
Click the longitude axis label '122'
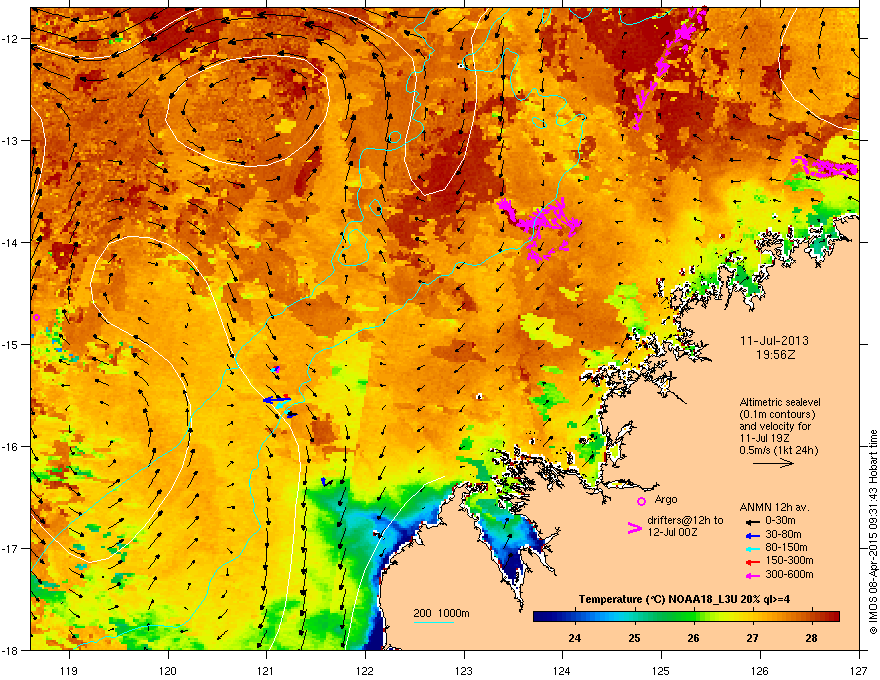(x=365, y=670)
